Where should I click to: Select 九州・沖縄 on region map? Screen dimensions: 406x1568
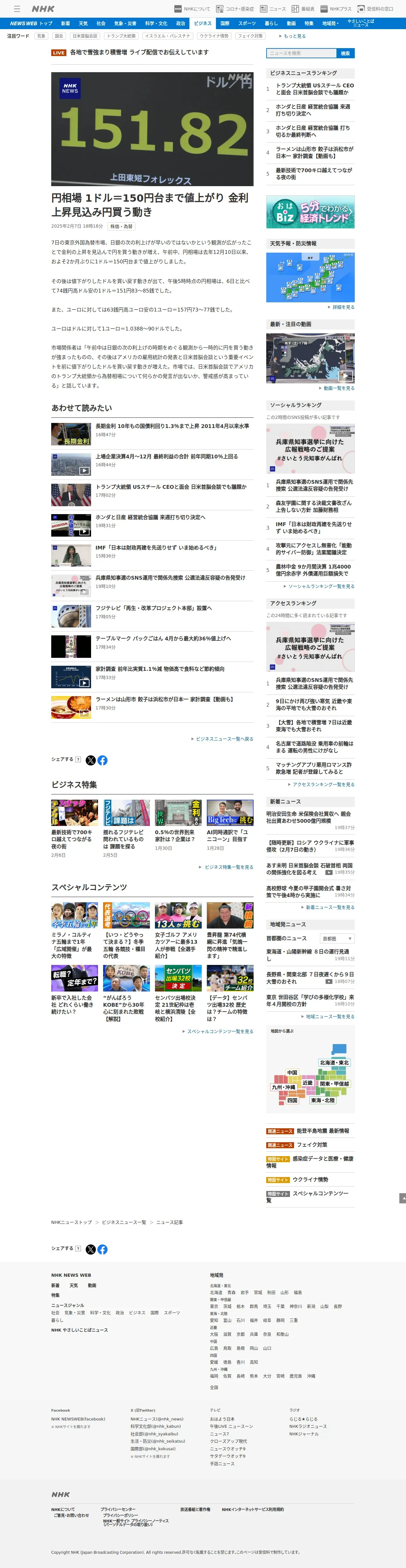click(x=283, y=1087)
